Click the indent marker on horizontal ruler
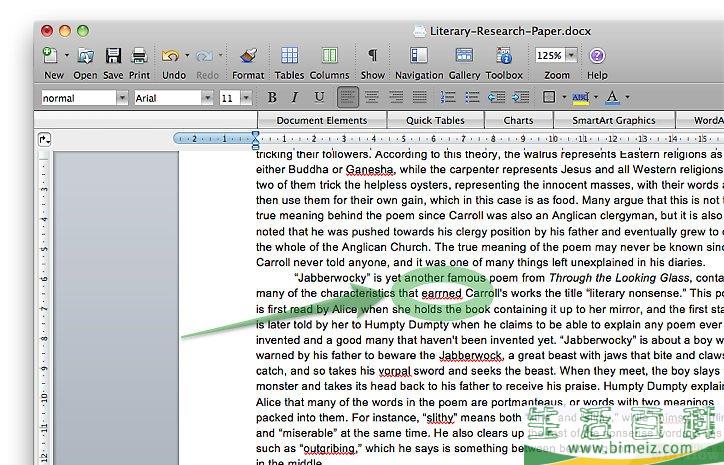Image resolution: width=724 pixels, height=465 pixels. coord(255,139)
